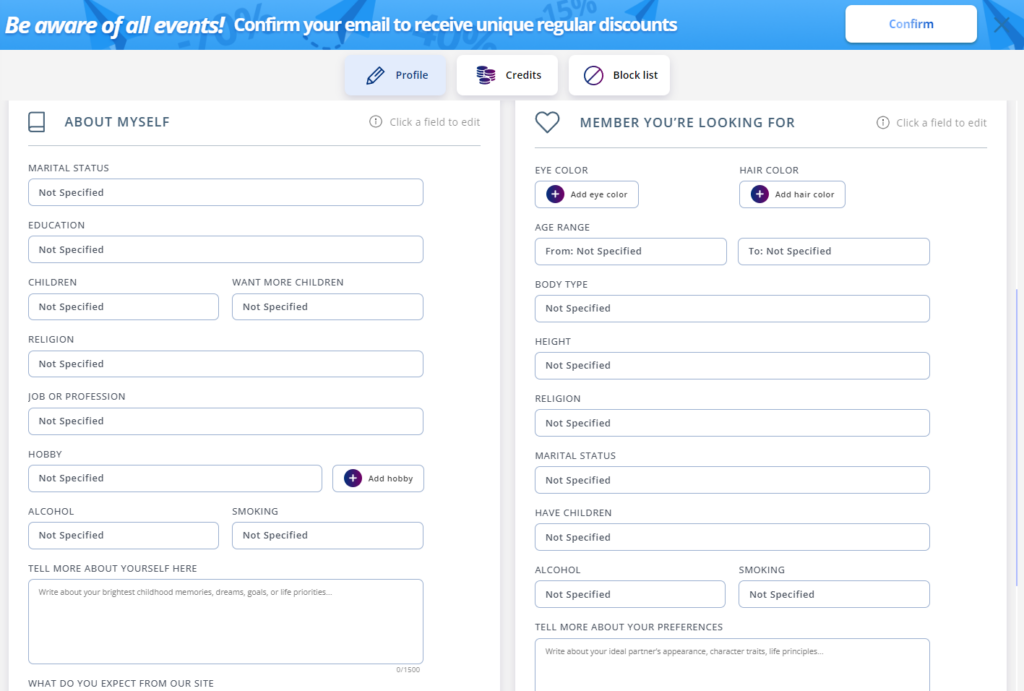Click the Add hobby button
1024x691 pixels.
[378, 478]
